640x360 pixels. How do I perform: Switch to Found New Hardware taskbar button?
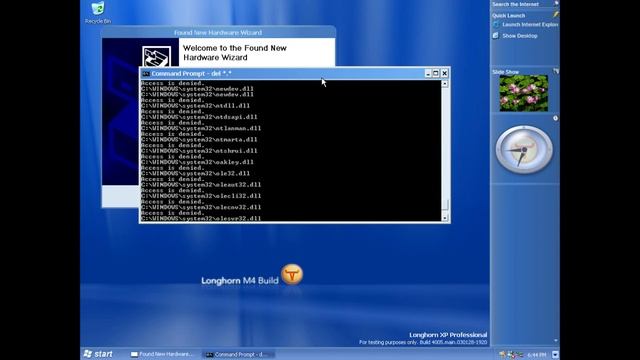tap(162, 354)
